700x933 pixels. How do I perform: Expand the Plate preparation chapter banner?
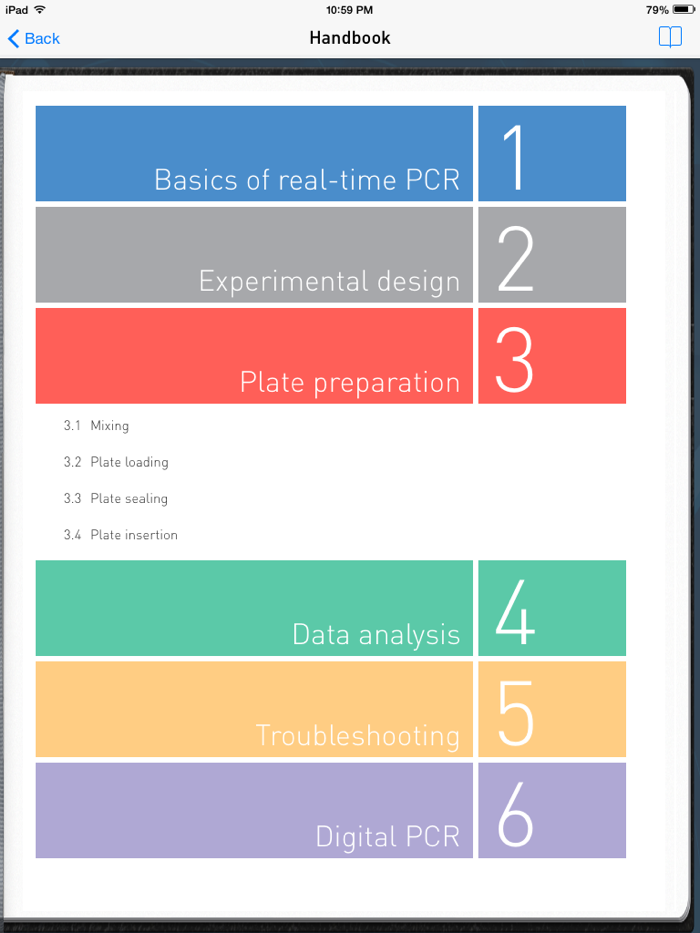[x=254, y=355]
